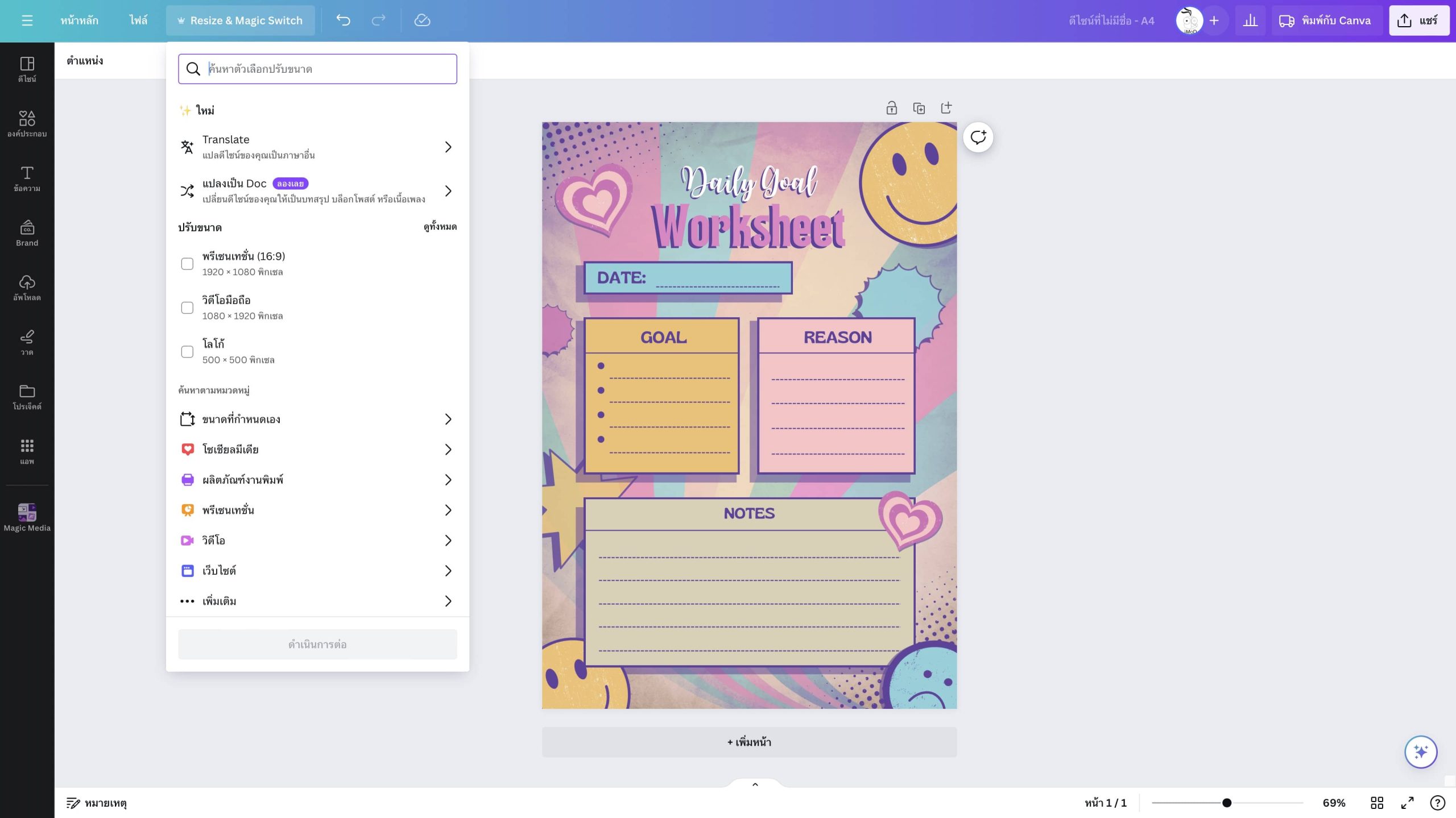This screenshot has width=1456, height=818.
Task: Select the Draw tool in sidebar
Action: pos(27,342)
